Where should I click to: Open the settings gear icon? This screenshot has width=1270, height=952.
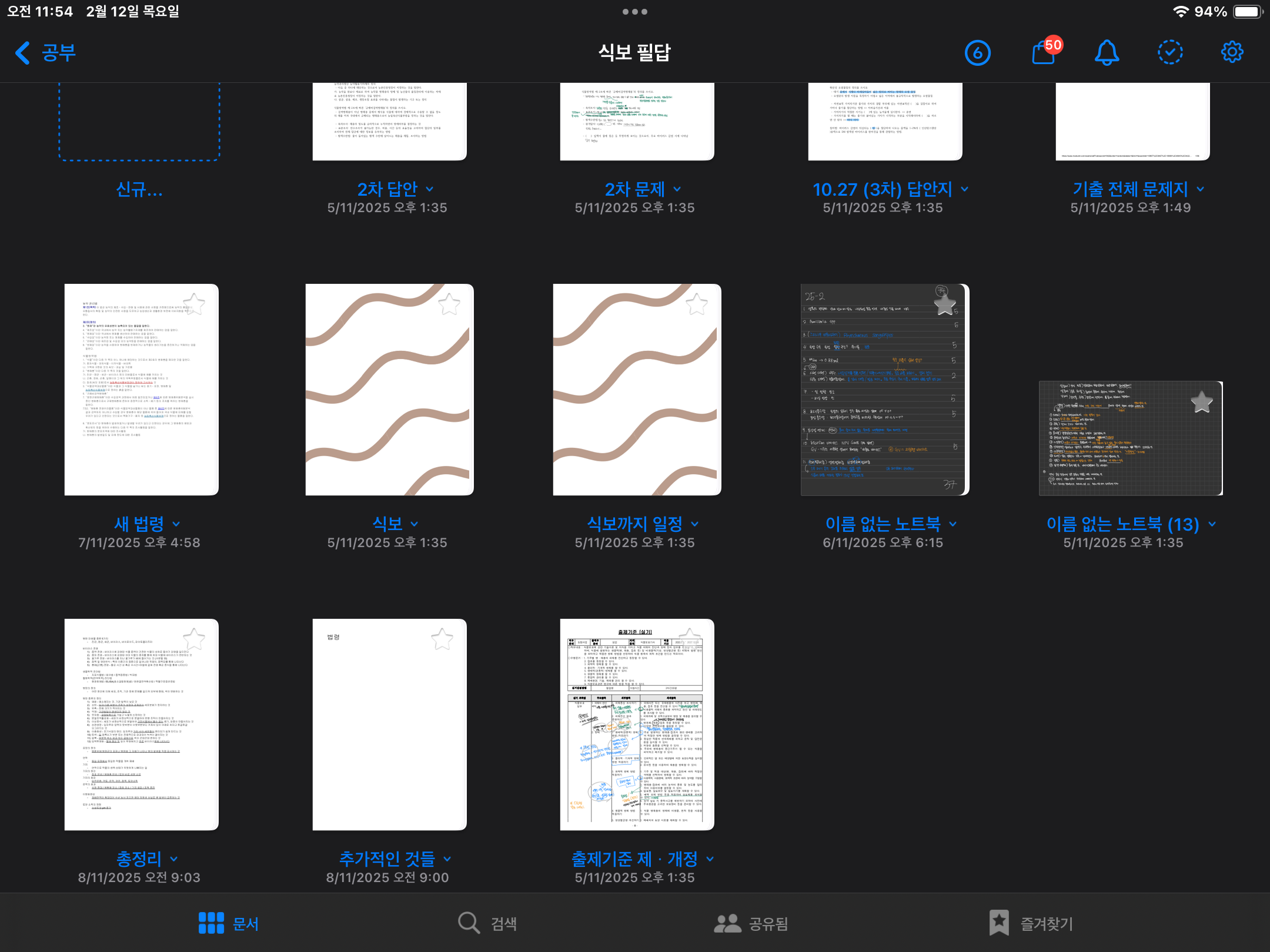pyautogui.click(x=1232, y=52)
